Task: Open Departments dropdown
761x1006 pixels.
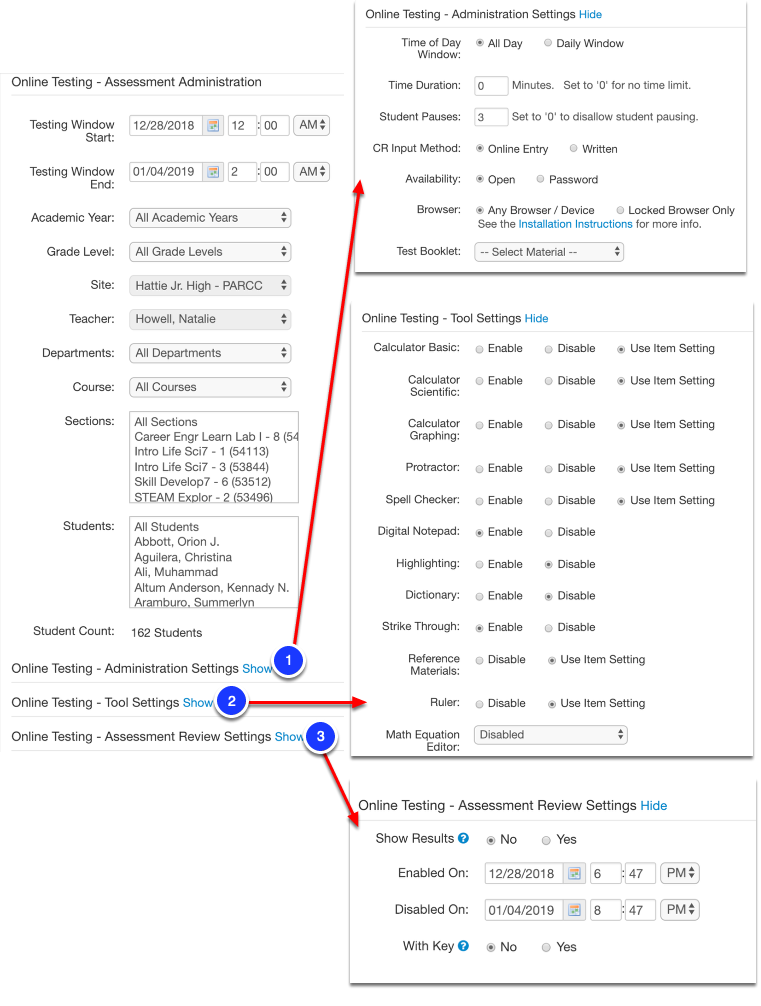Action: tap(210, 353)
